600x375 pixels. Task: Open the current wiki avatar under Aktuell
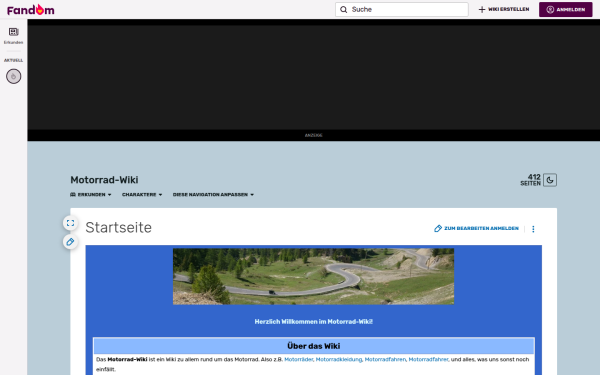click(x=13, y=77)
